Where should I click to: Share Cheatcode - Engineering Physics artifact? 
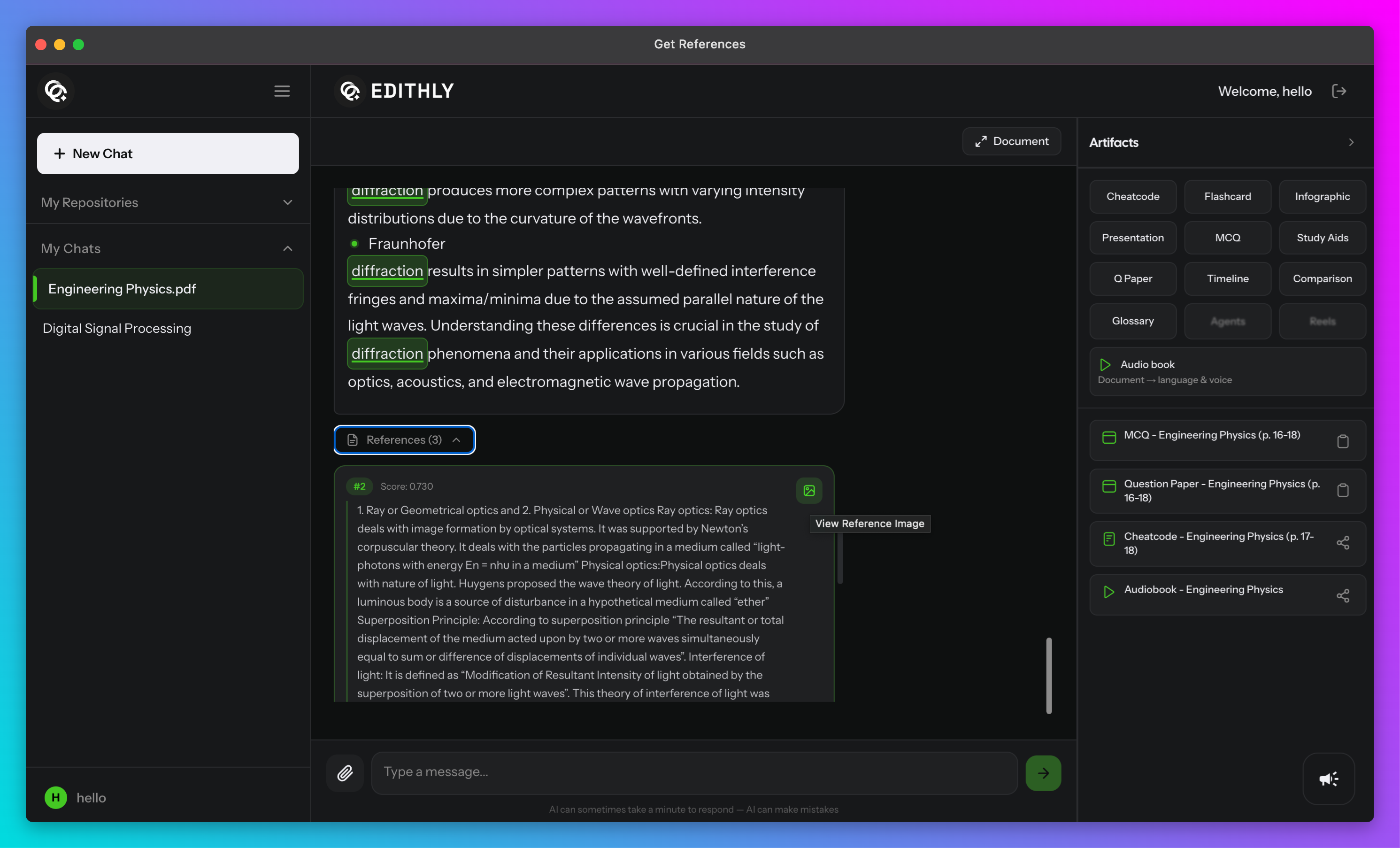pos(1343,543)
